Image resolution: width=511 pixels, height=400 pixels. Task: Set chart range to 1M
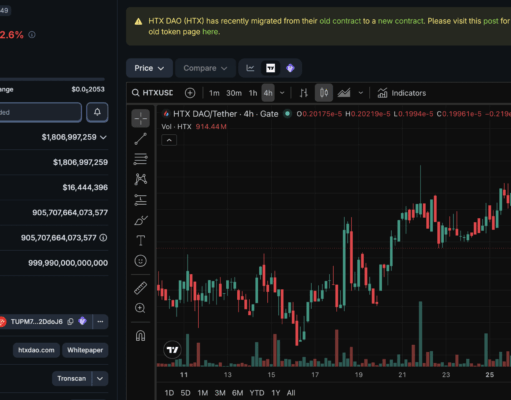203,393
